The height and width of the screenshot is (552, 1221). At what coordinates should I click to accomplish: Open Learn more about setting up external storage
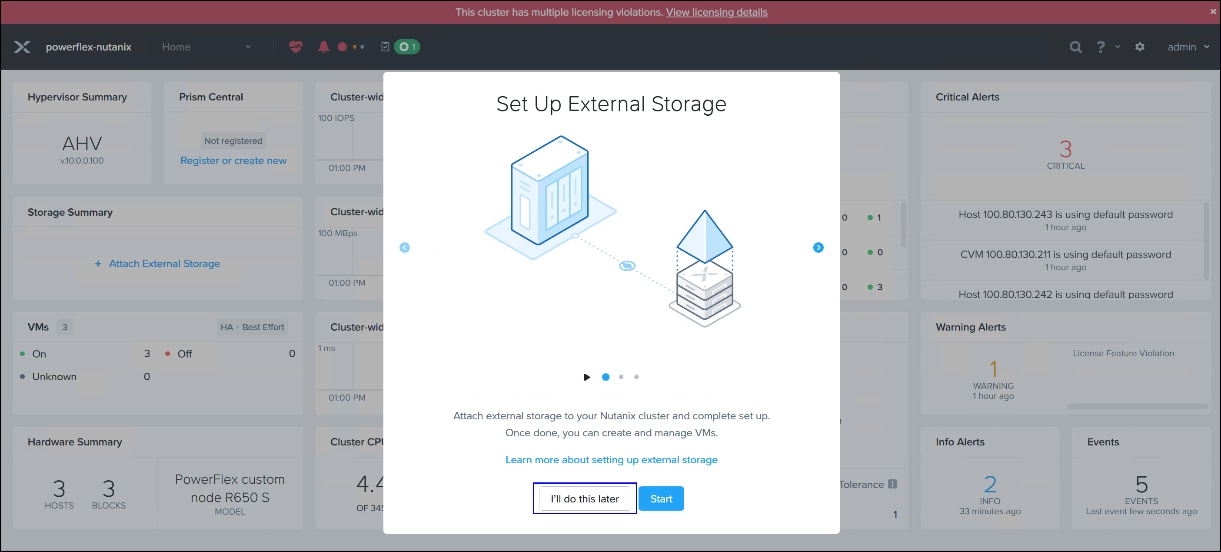click(611, 460)
